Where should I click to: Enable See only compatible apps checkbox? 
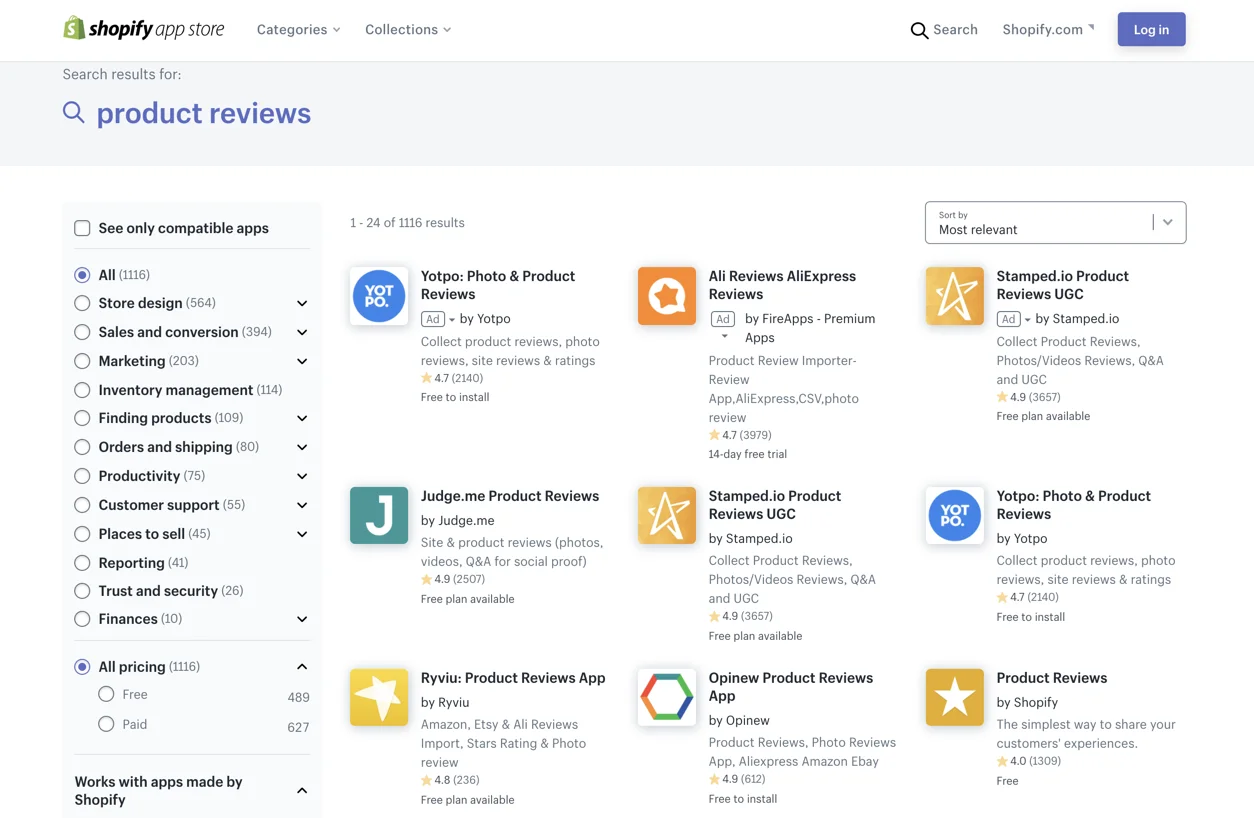82,228
